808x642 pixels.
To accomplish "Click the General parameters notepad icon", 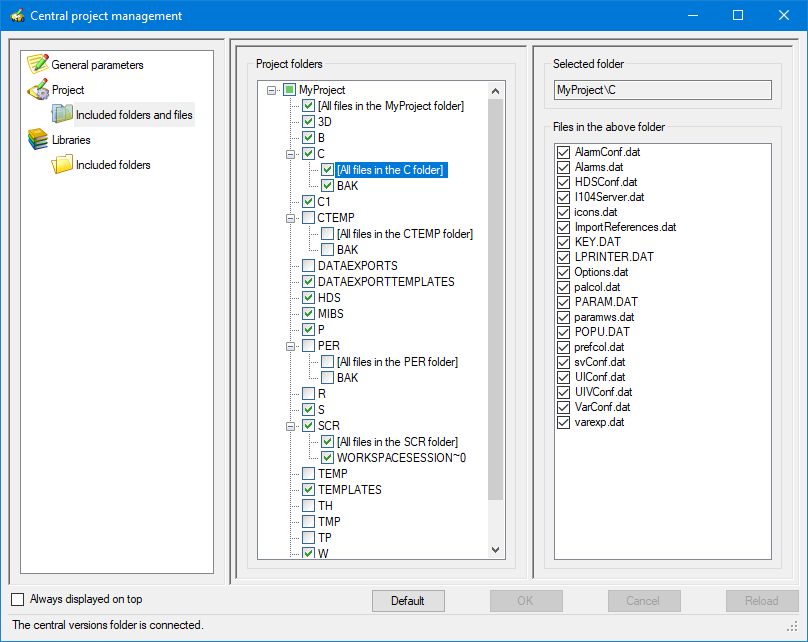I will pos(38,65).
